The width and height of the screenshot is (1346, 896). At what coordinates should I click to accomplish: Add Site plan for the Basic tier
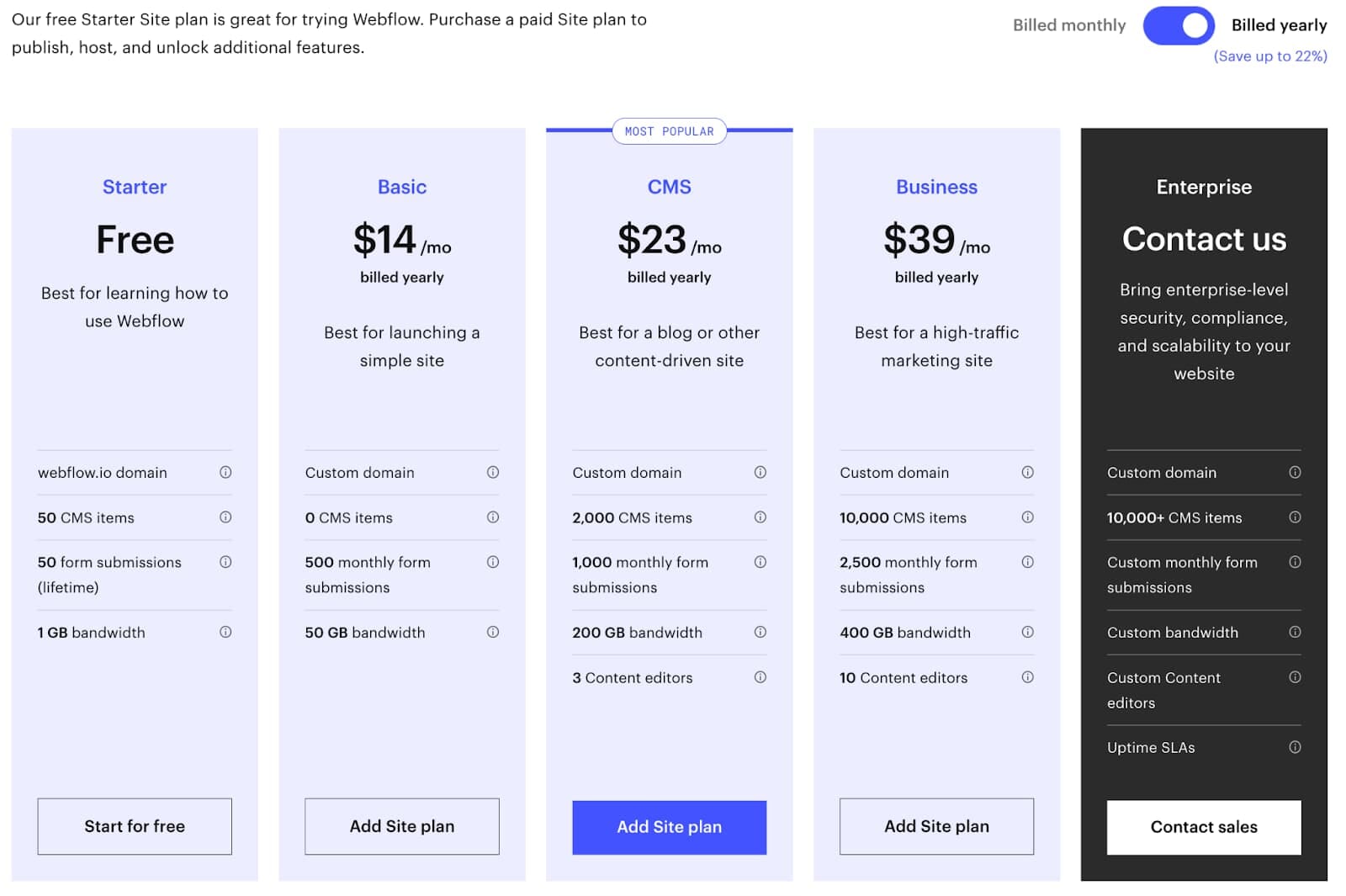(401, 826)
